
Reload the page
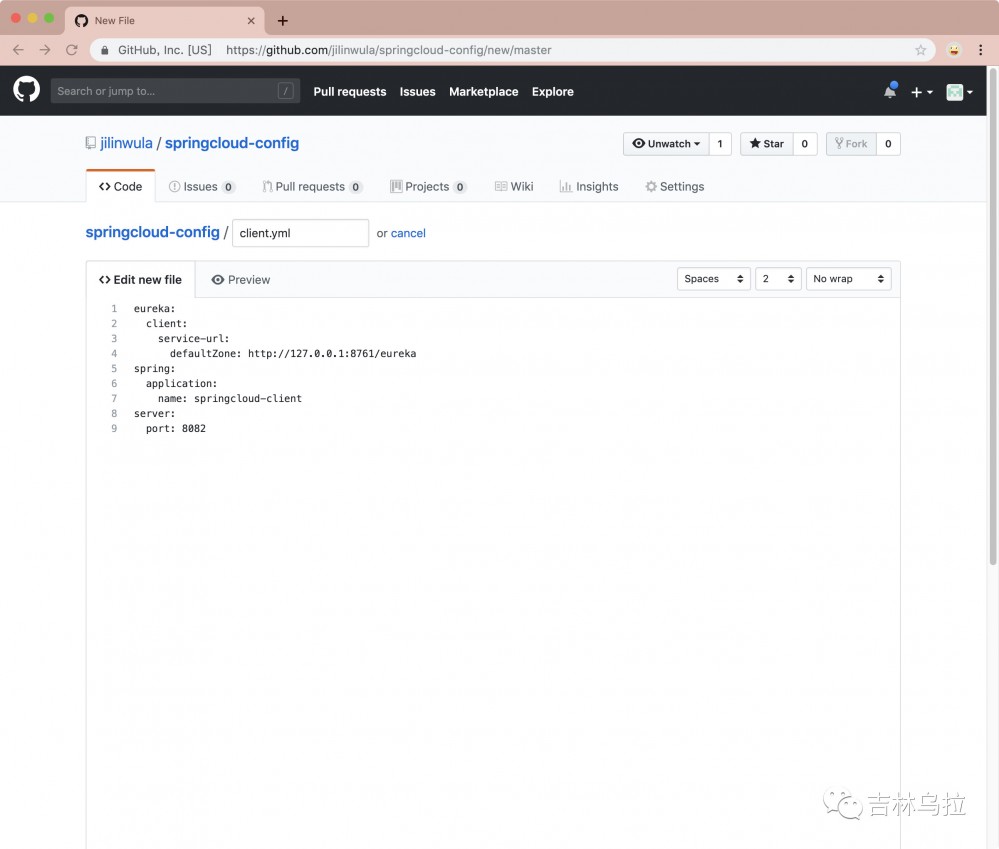[71, 50]
